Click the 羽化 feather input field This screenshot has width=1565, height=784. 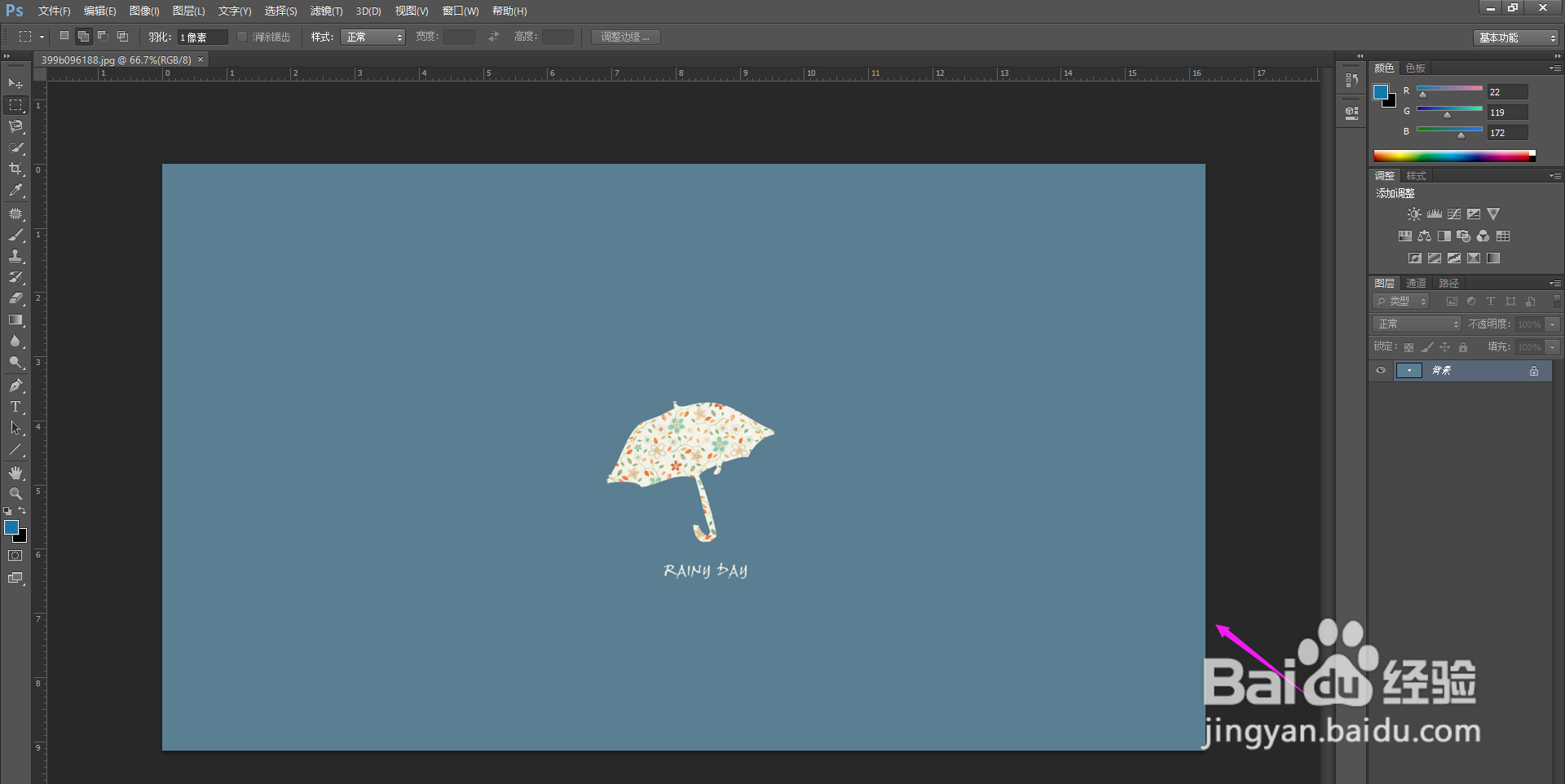[x=203, y=37]
